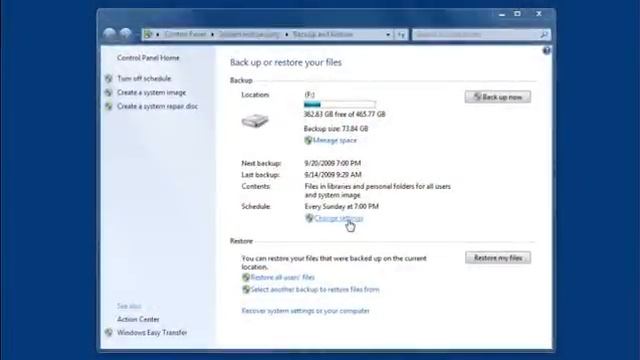Click Select another backup to restore files from
This screenshot has width=640, height=360.
pyautogui.click(x=315, y=290)
